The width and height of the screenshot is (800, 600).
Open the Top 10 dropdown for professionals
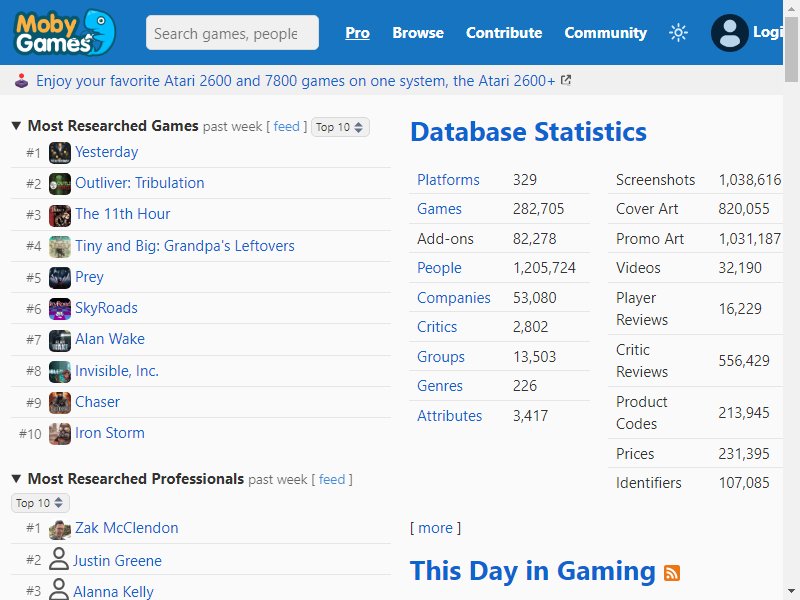click(40, 503)
